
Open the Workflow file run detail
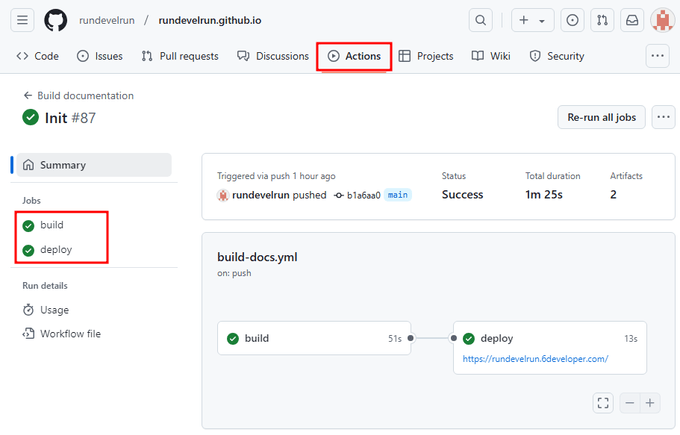[69, 334]
